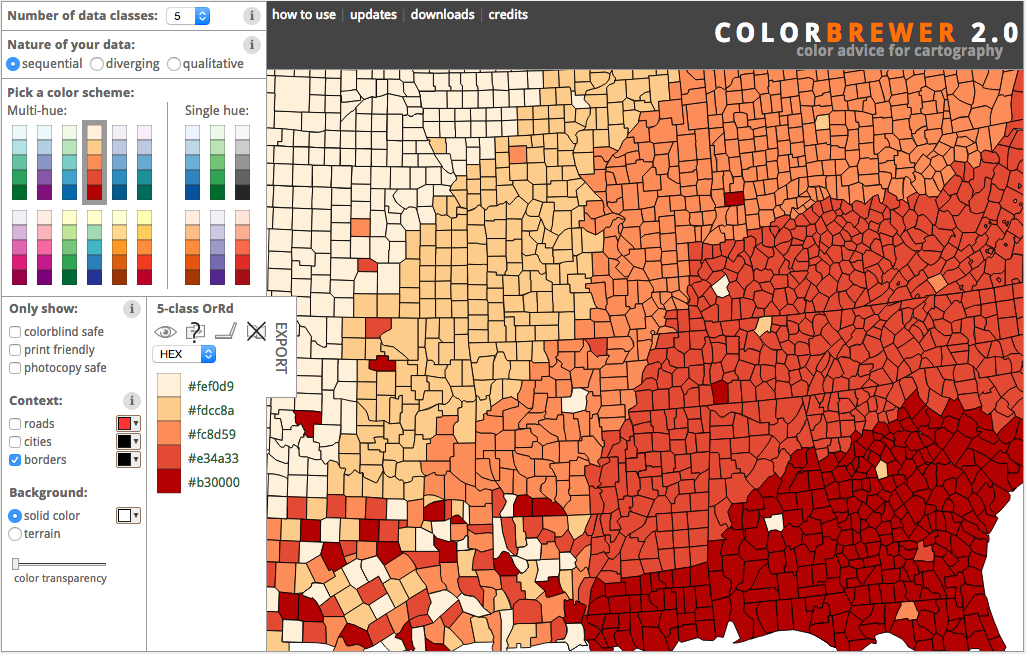Click the hex code text #fc8d59
The image size is (1026, 654).
point(212,434)
